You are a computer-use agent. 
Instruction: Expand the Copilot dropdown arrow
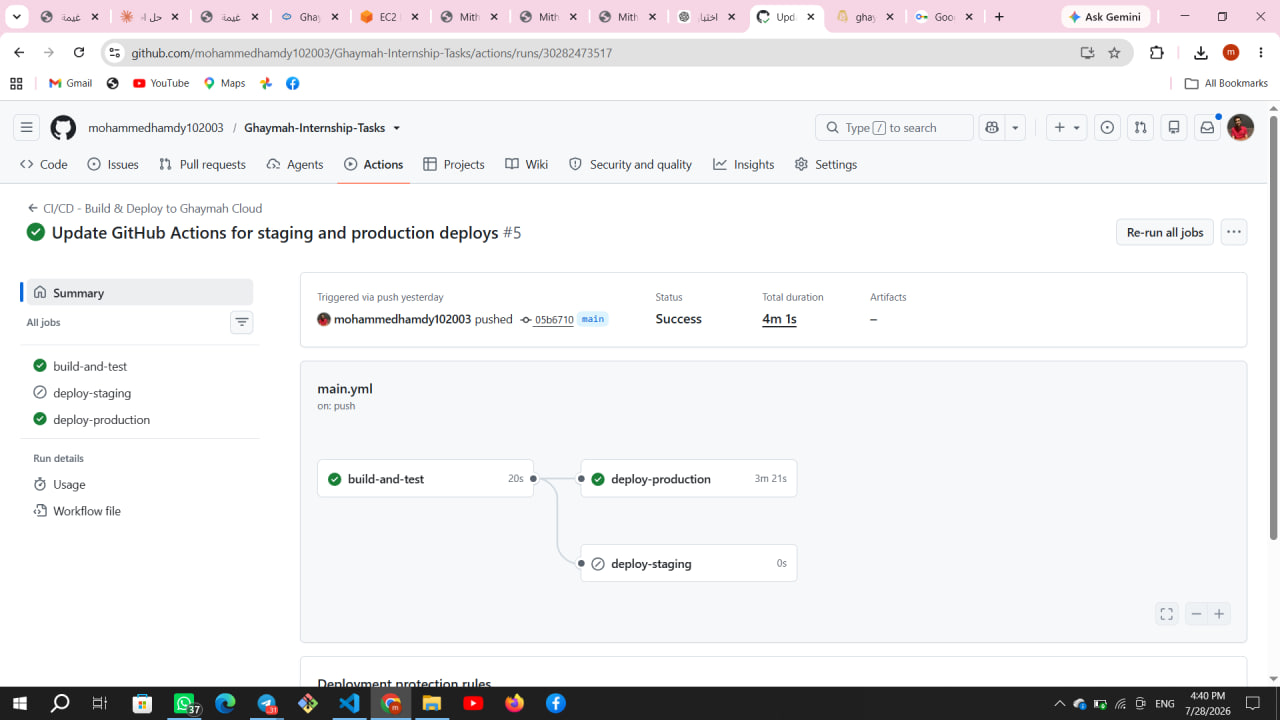1015,127
